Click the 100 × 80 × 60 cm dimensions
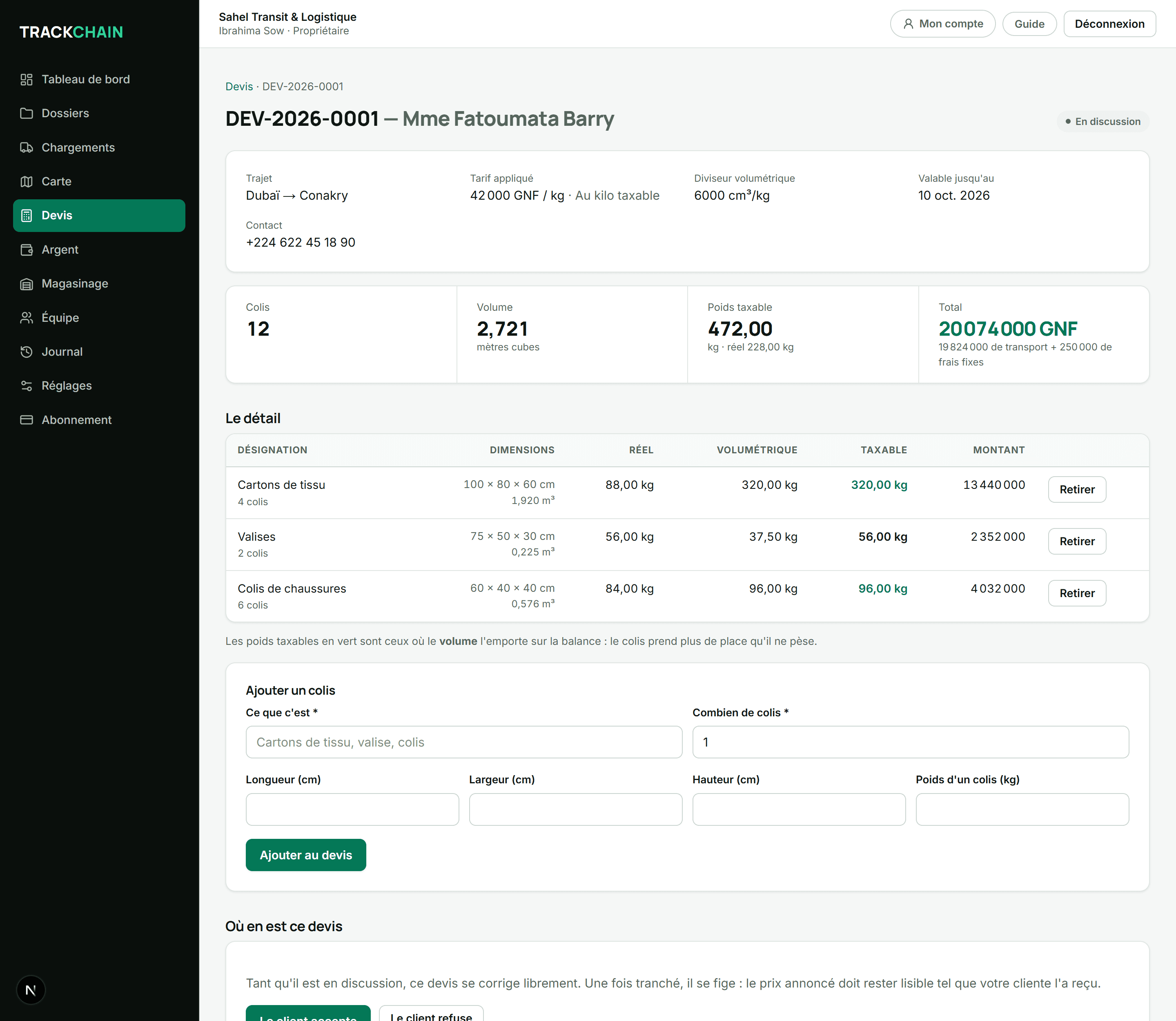1176x1021 pixels. point(509,484)
